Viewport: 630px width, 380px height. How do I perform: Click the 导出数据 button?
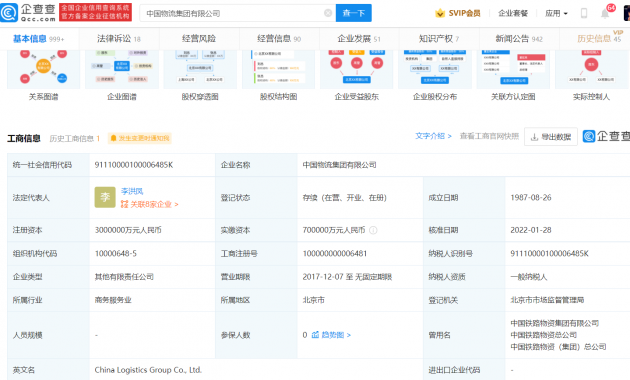click(x=551, y=137)
